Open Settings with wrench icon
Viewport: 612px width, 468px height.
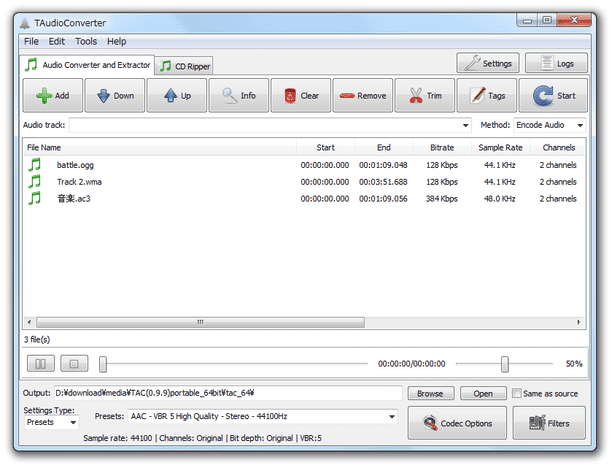488,63
